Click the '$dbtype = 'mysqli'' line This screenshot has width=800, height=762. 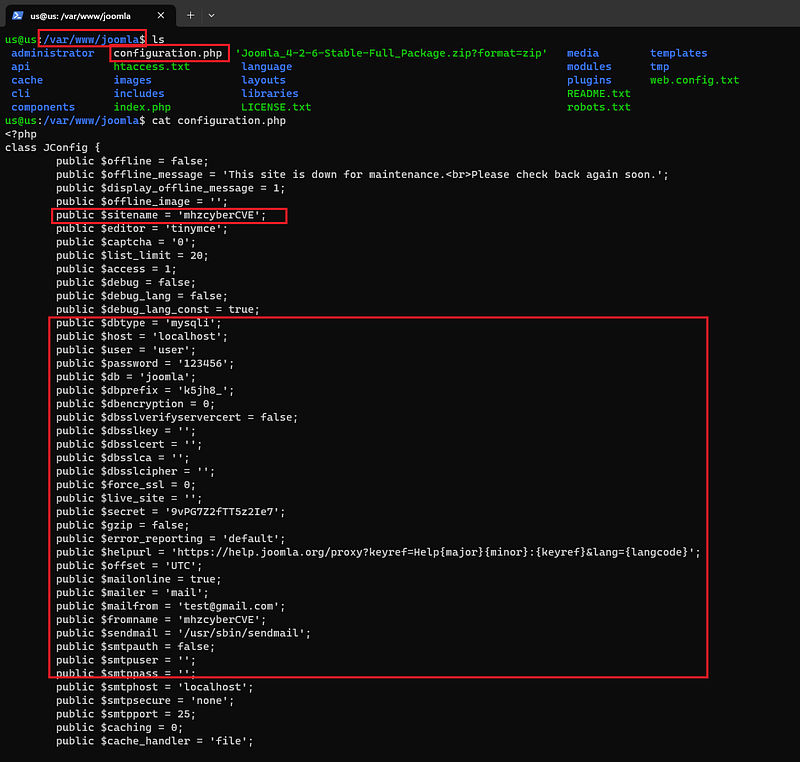coord(139,323)
